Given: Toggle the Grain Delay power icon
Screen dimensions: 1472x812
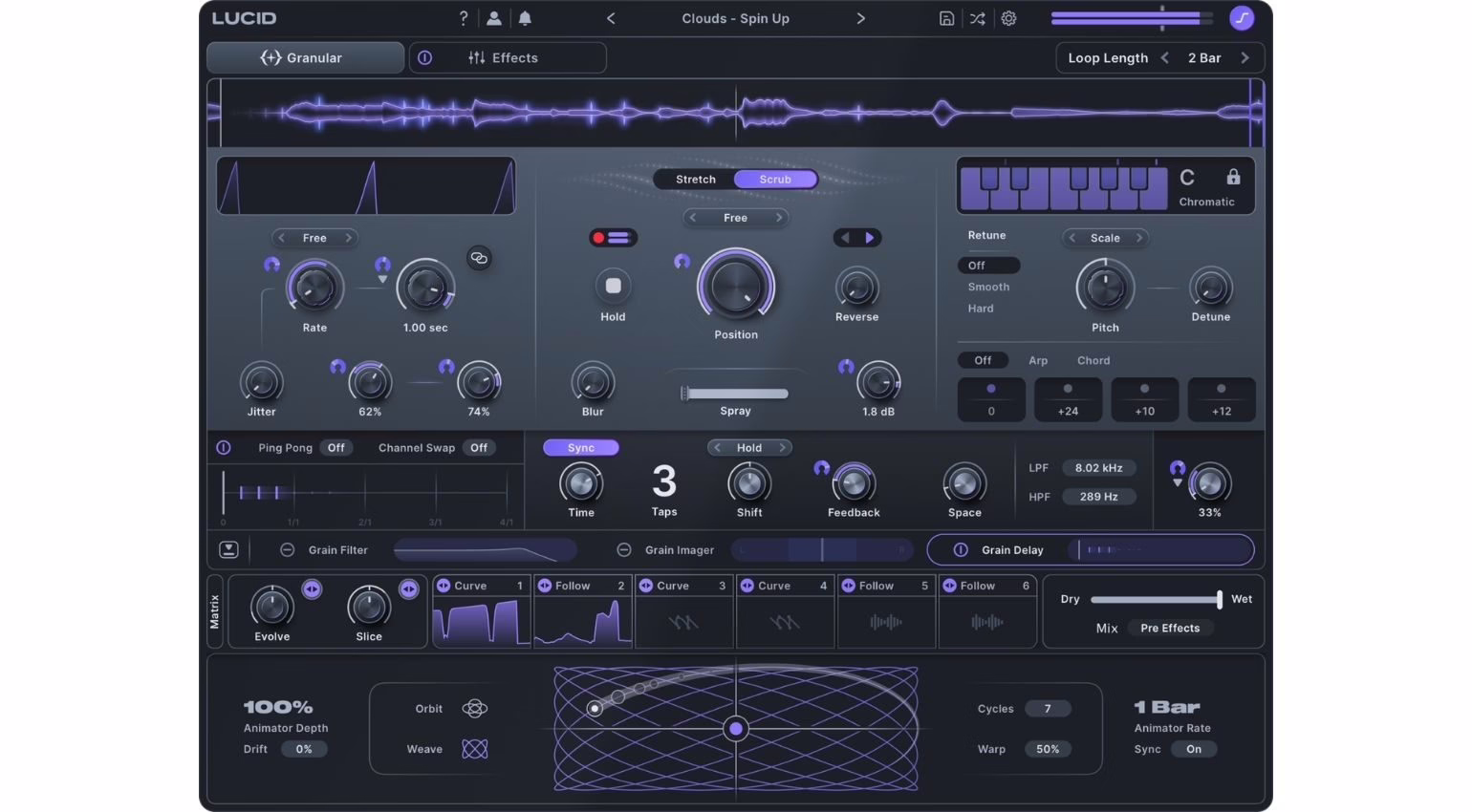Looking at the screenshot, I should 961,549.
